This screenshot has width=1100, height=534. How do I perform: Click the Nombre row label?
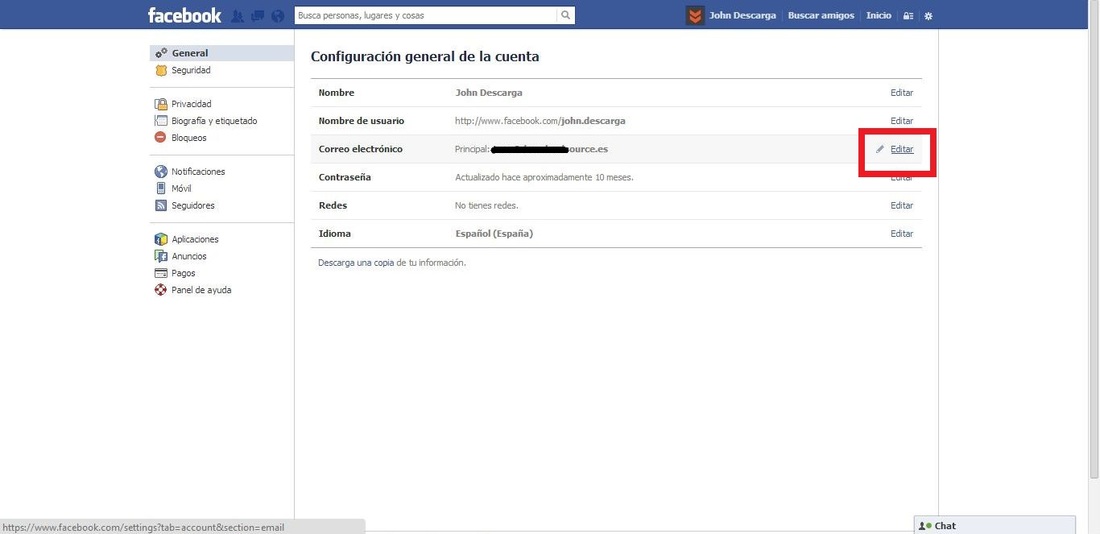336,93
